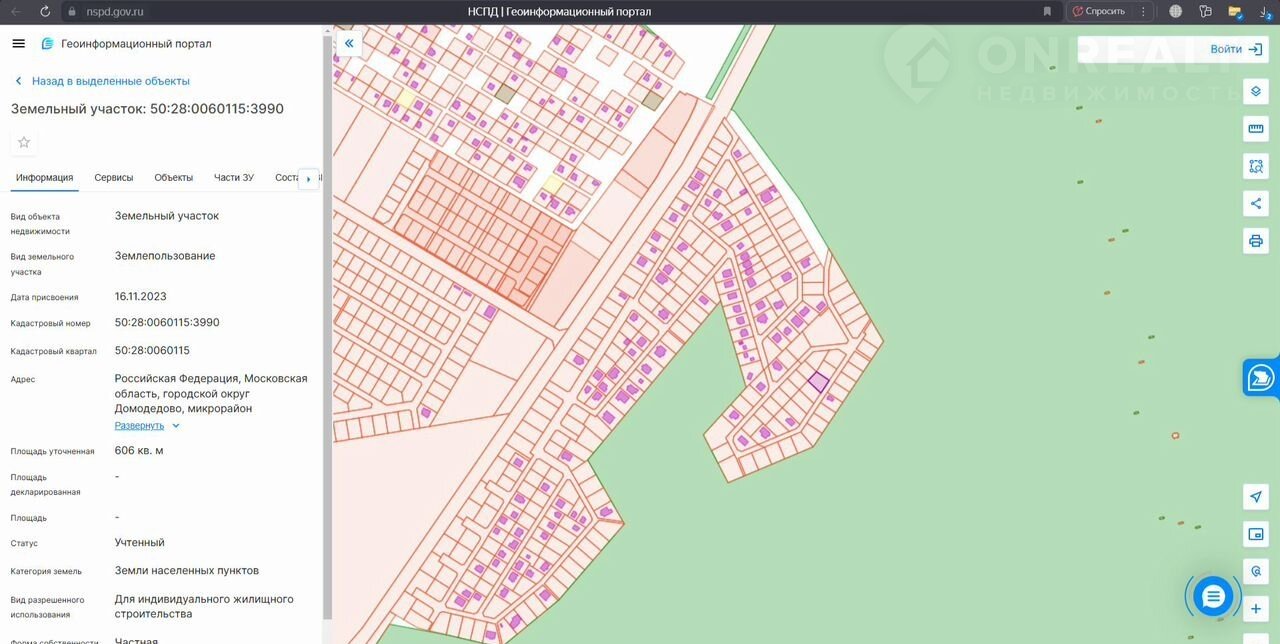Go to my location on map
The image size is (1280, 644).
click(x=1256, y=497)
